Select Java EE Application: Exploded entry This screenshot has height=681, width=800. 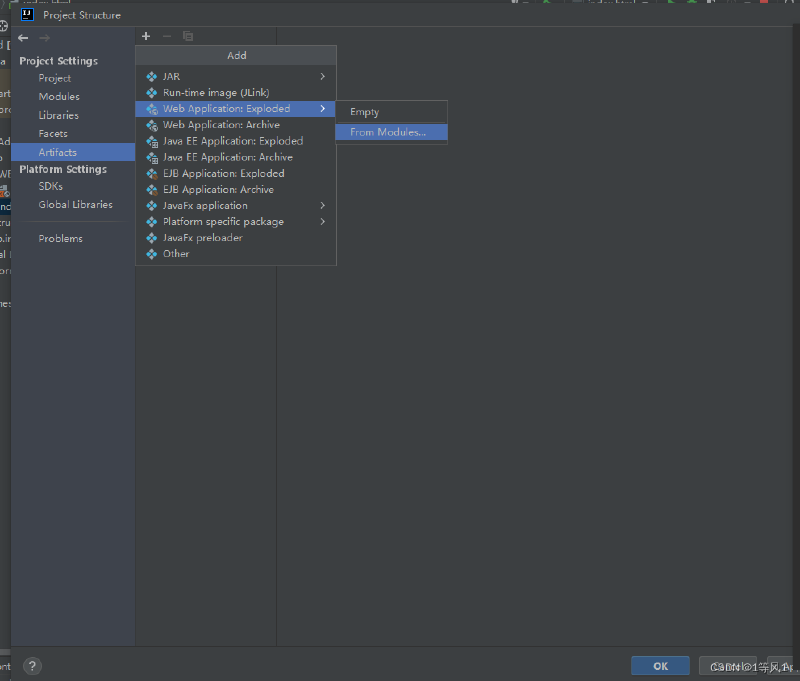[x=236, y=141]
